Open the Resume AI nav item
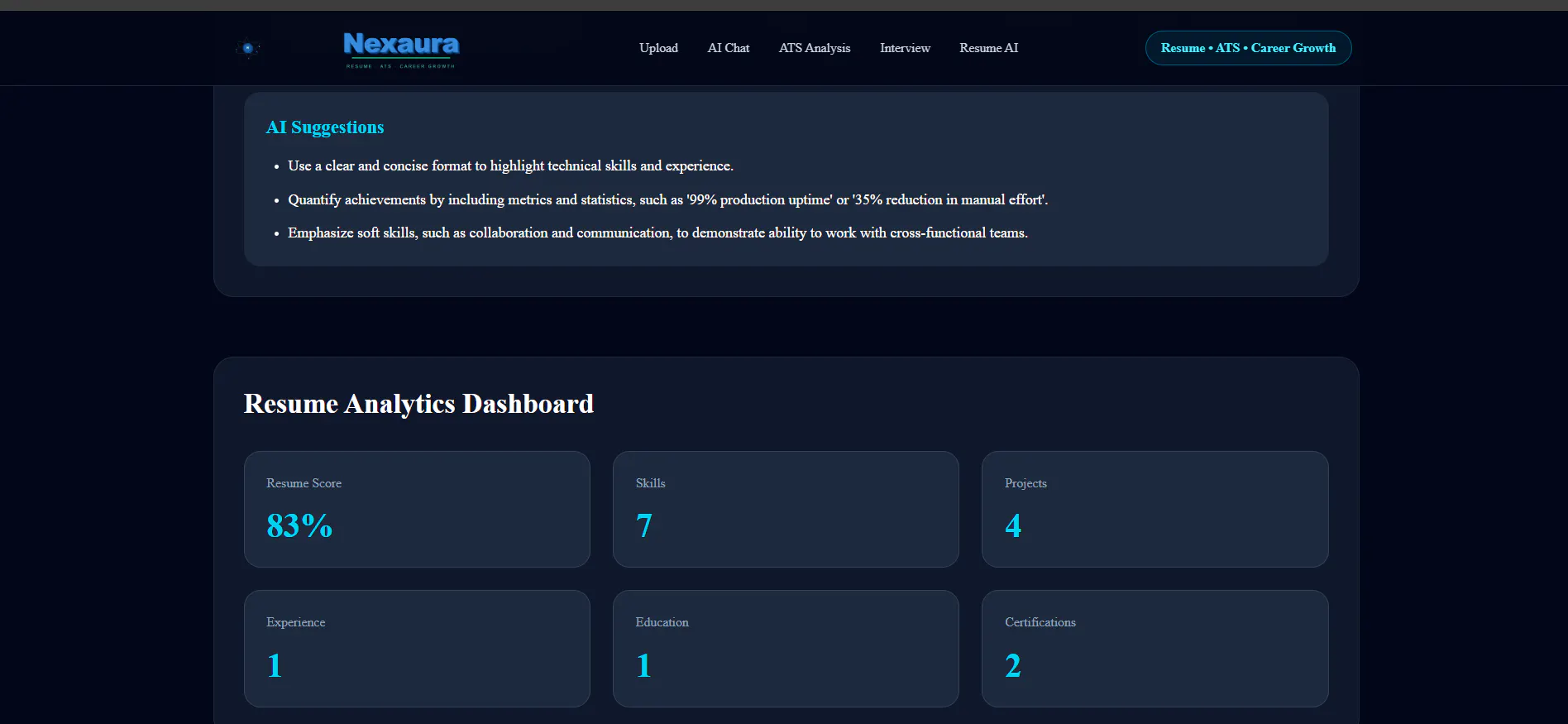Viewport: 1568px width, 724px height. pyautogui.click(x=988, y=48)
